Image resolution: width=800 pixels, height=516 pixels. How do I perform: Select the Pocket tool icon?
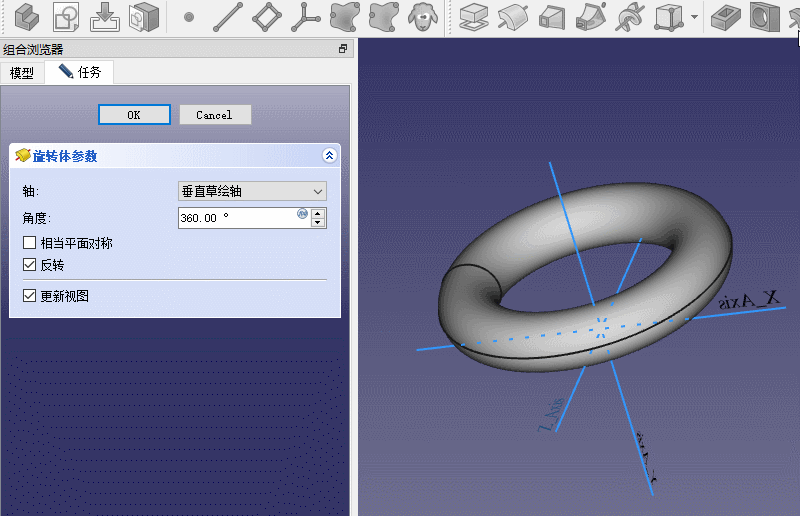[725, 17]
